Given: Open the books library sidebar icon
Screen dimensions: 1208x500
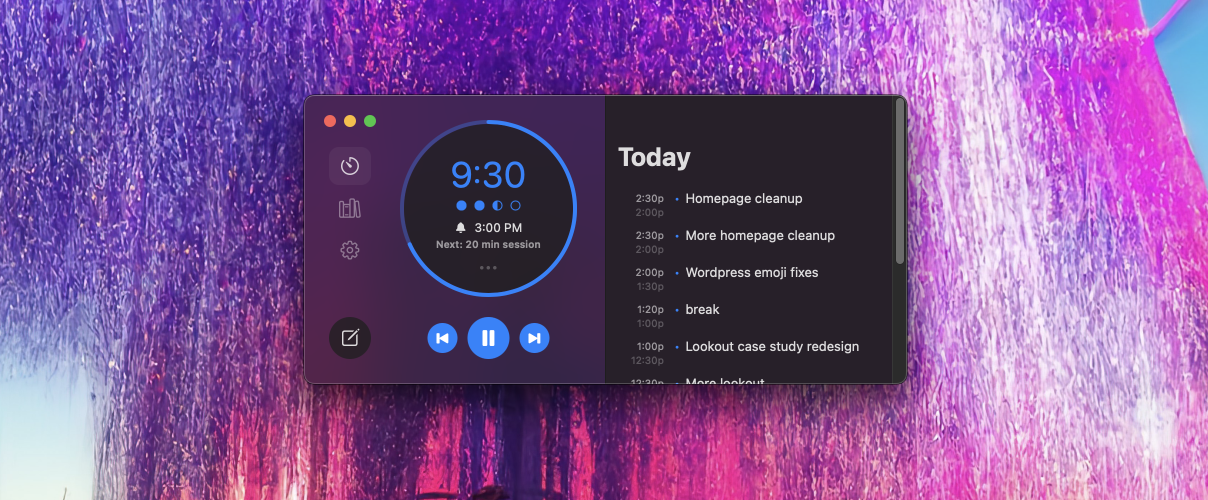Looking at the screenshot, I should click(350, 208).
